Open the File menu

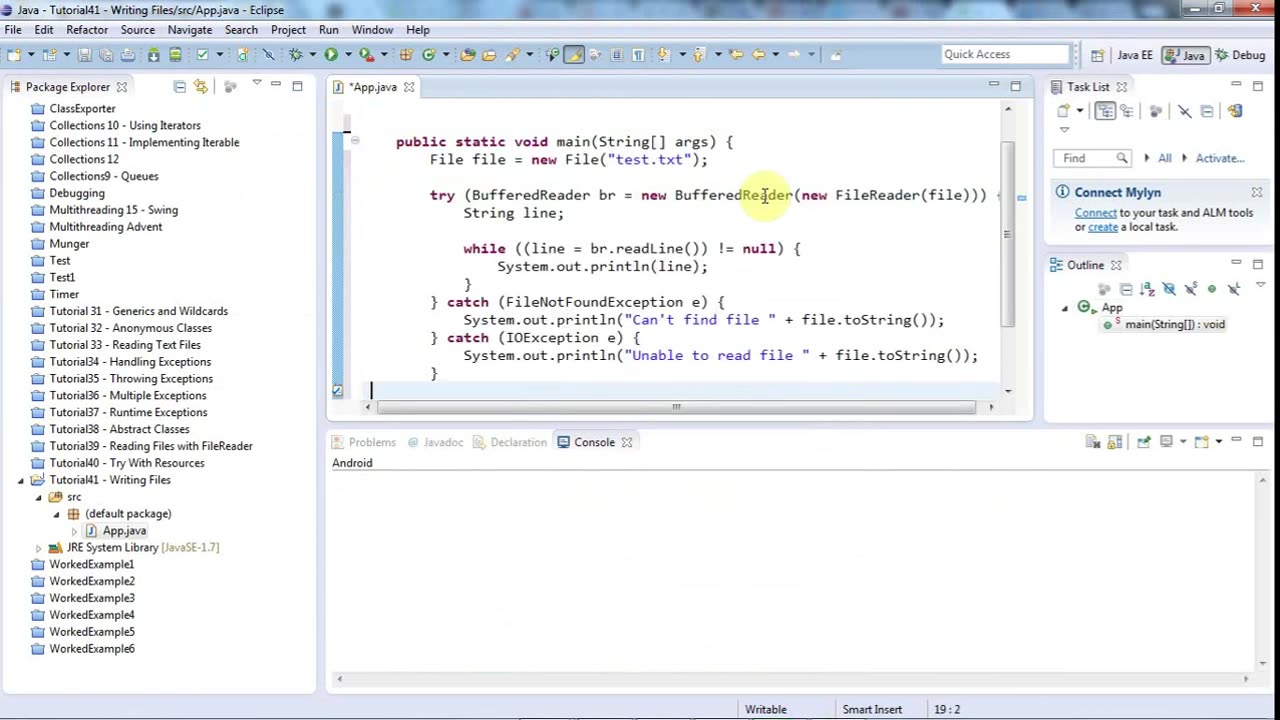click(x=13, y=30)
